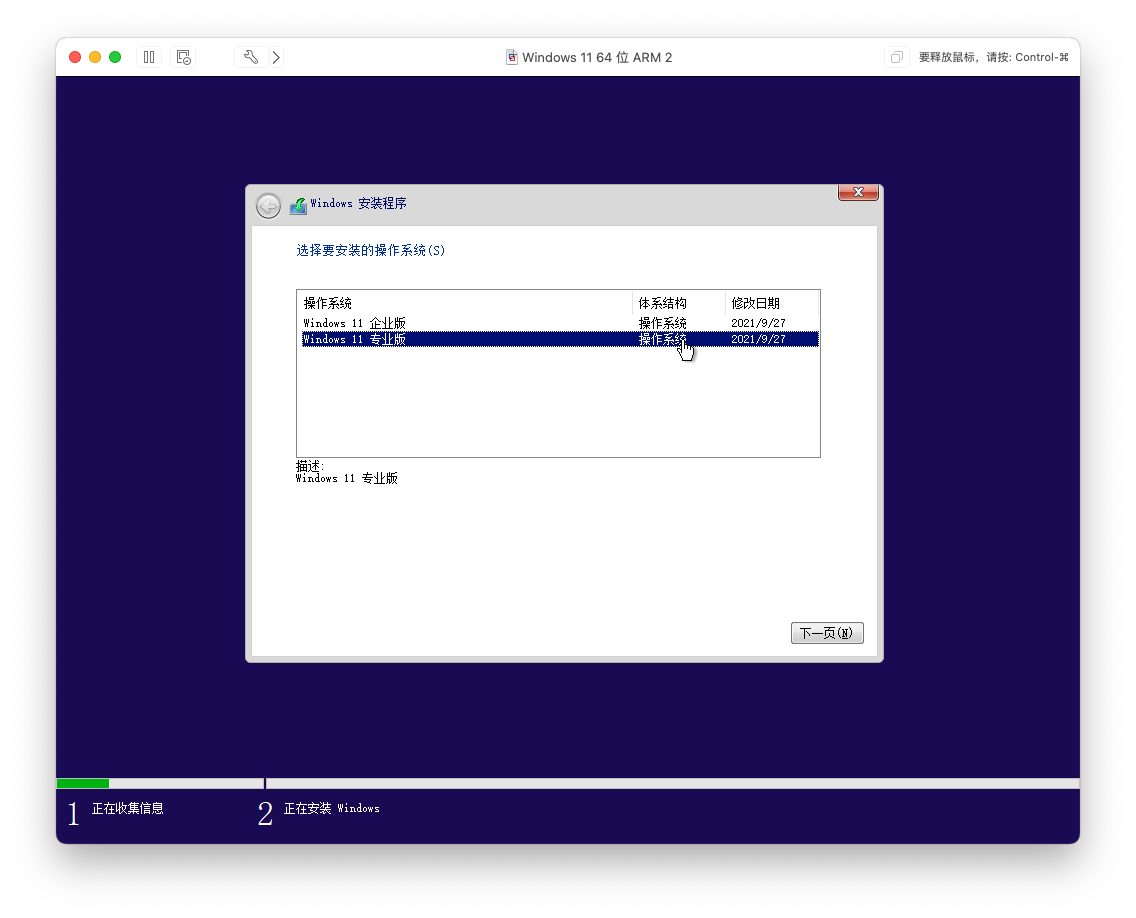Open the VM snapshot icon
Viewport: 1136px width, 918px height.
[x=183, y=57]
